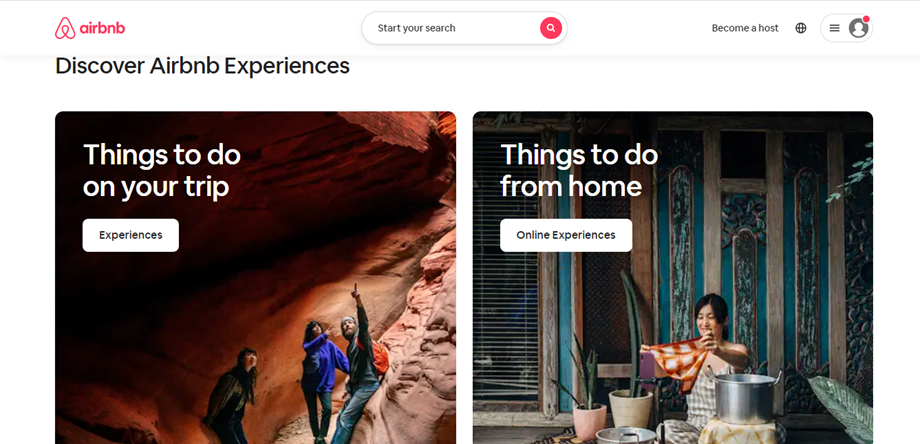This screenshot has width=920, height=444.
Task: Click the Things to do on your trip title
Action: click(x=162, y=171)
